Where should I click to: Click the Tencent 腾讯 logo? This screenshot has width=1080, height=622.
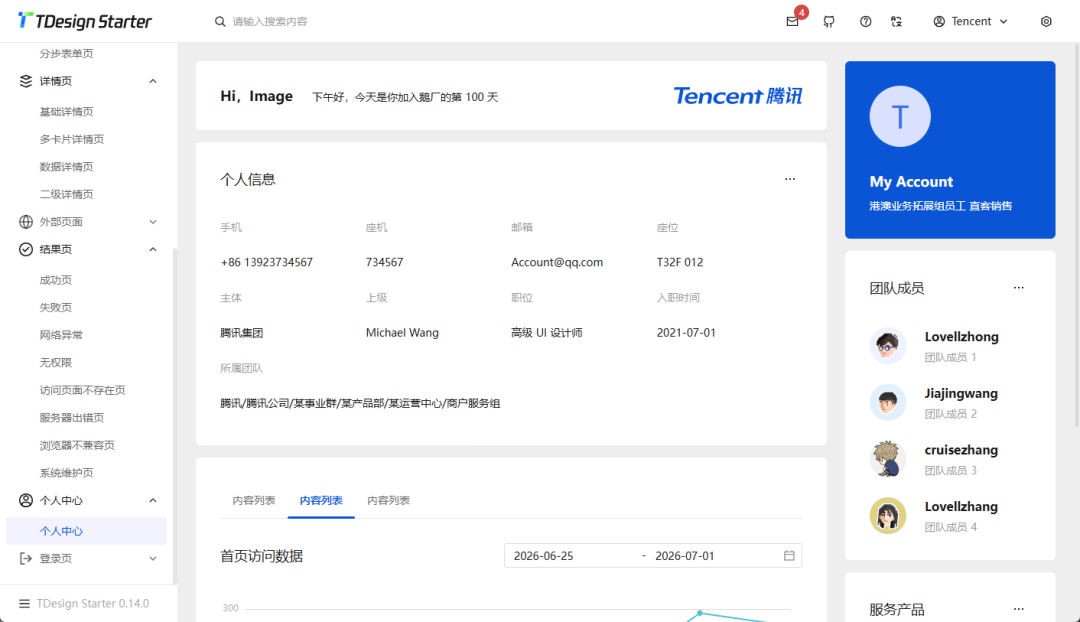point(737,96)
